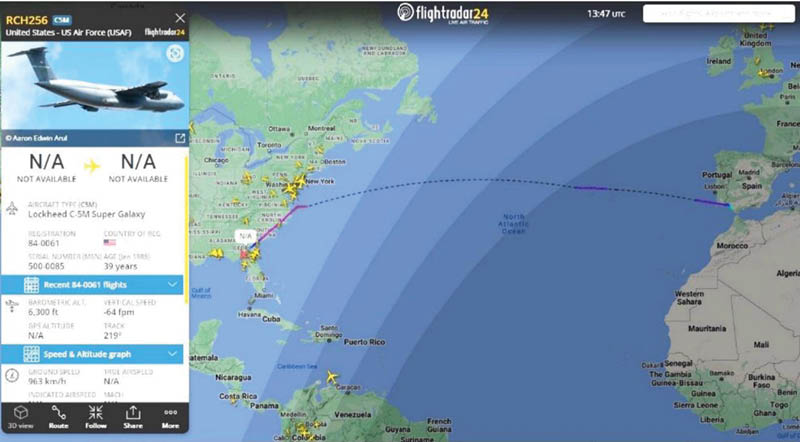The height and width of the screenshot is (442, 800).
Task: Close the RCH256 flight details panel
Action: pos(180,18)
